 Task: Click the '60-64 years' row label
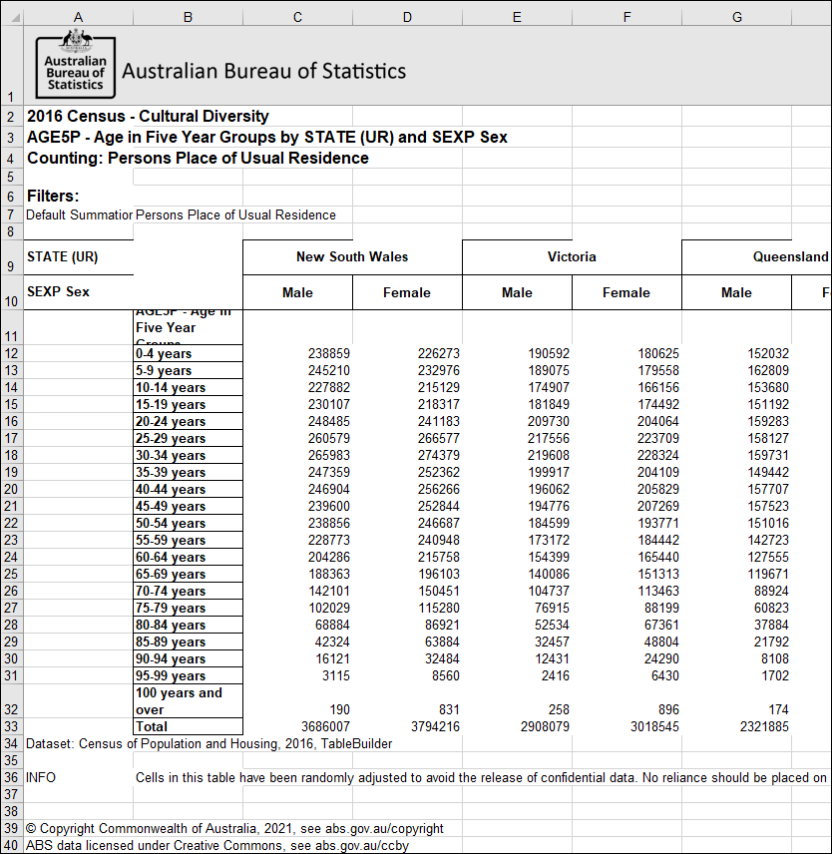(x=188, y=557)
